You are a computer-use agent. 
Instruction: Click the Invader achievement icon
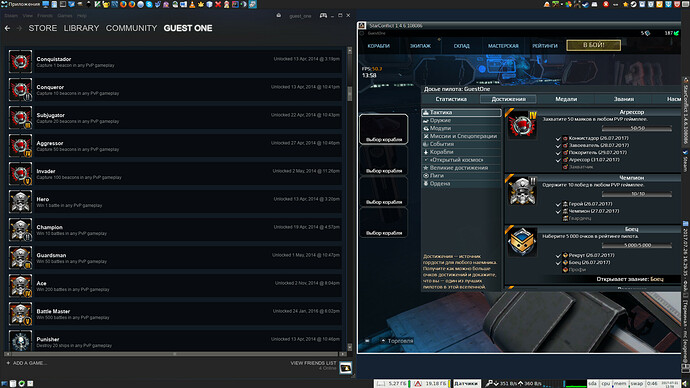click(x=20, y=174)
